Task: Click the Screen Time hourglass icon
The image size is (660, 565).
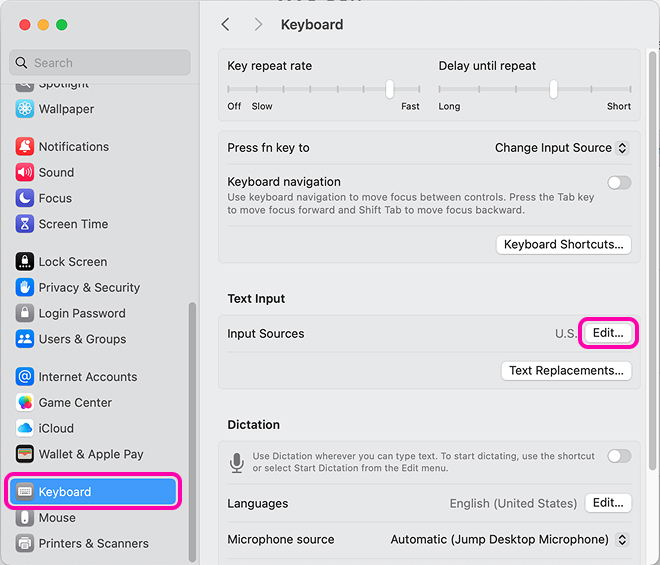Action: tap(25, 224)
